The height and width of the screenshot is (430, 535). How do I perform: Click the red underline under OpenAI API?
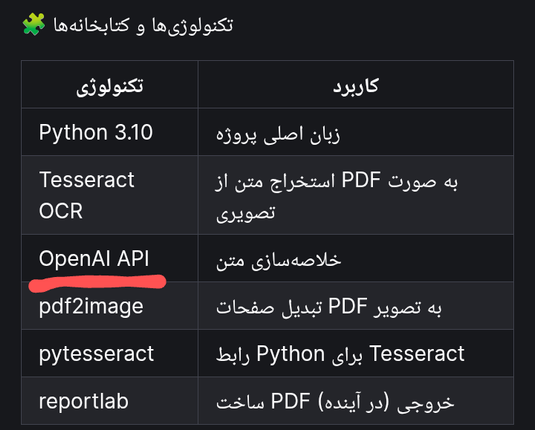click(97, 283)
